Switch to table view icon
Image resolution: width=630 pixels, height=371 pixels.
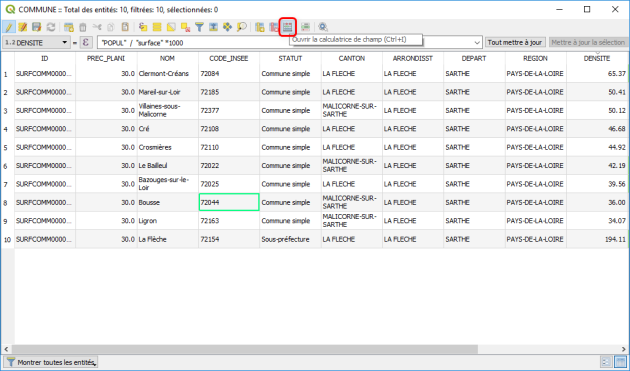(620, 362)
